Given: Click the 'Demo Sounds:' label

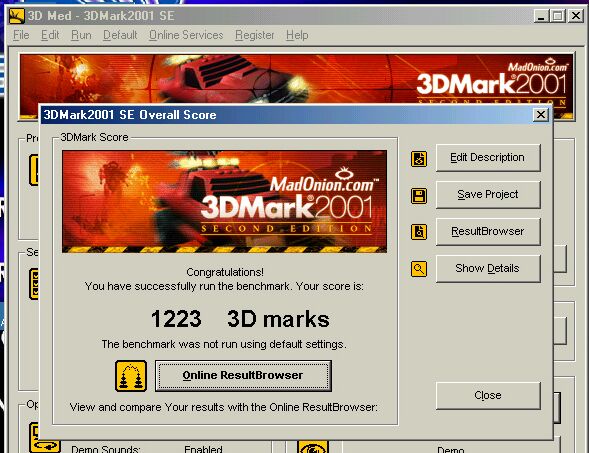Looking at the screenshot, I should tap(106, 449).
